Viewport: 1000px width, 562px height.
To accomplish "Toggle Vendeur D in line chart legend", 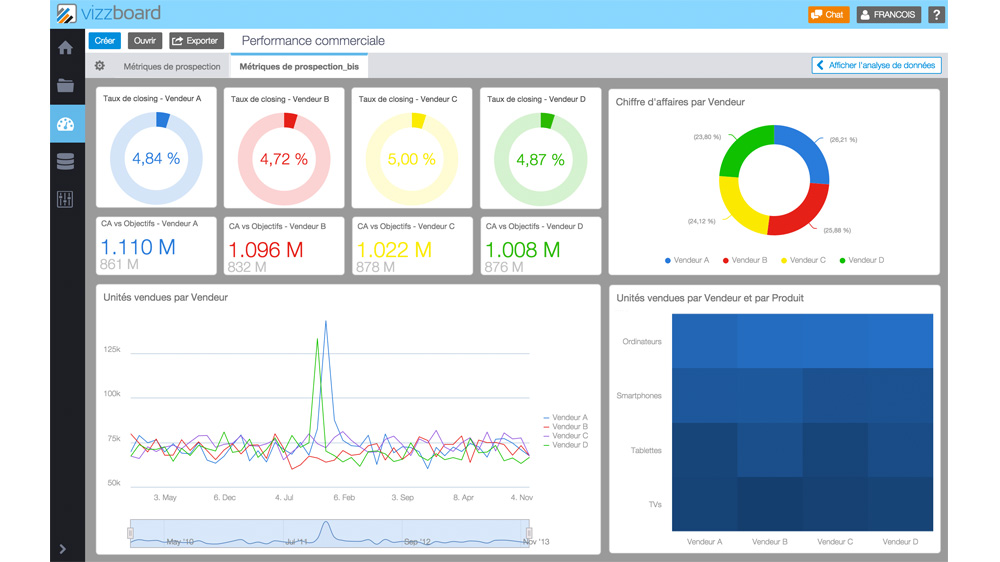I will tap(565, 445).
